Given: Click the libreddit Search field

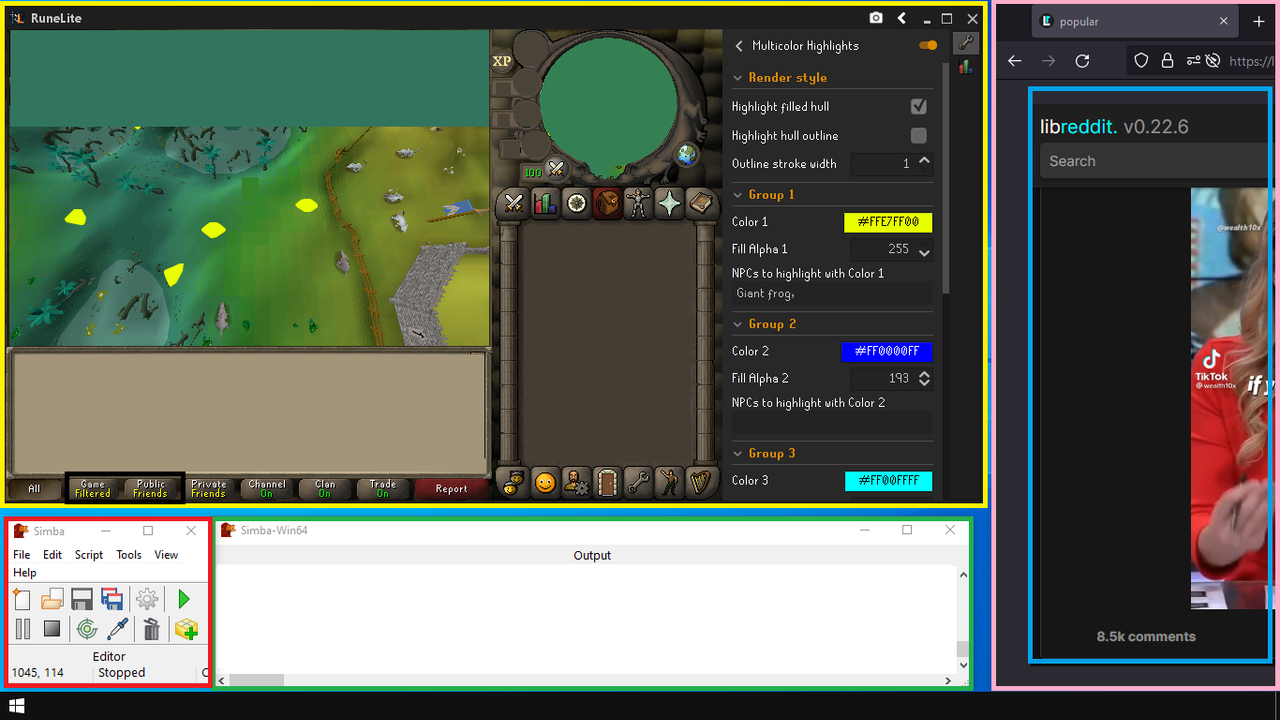Looking at the screenshot, I should tap(1155, 161).
